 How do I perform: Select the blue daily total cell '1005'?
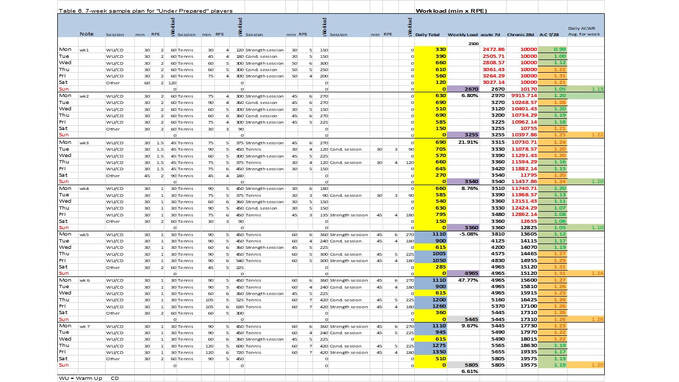pyautogui.click(x=430, y=254)
